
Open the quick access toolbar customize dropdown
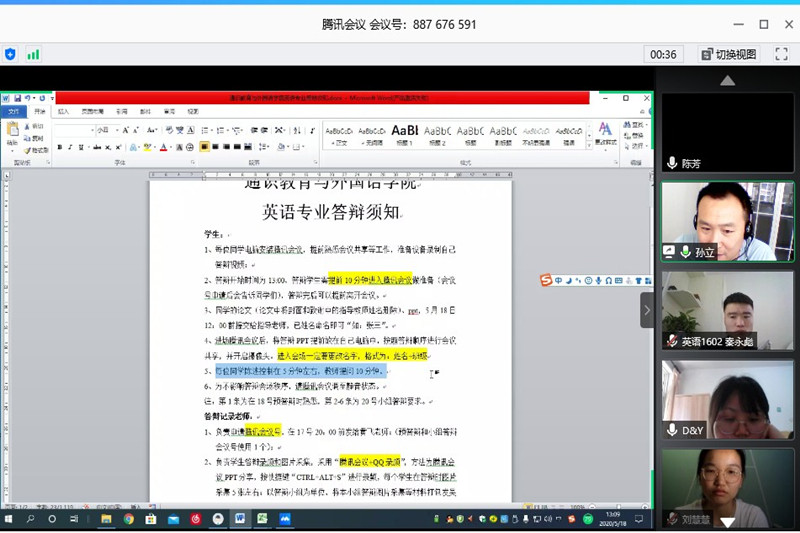point(52,98)
